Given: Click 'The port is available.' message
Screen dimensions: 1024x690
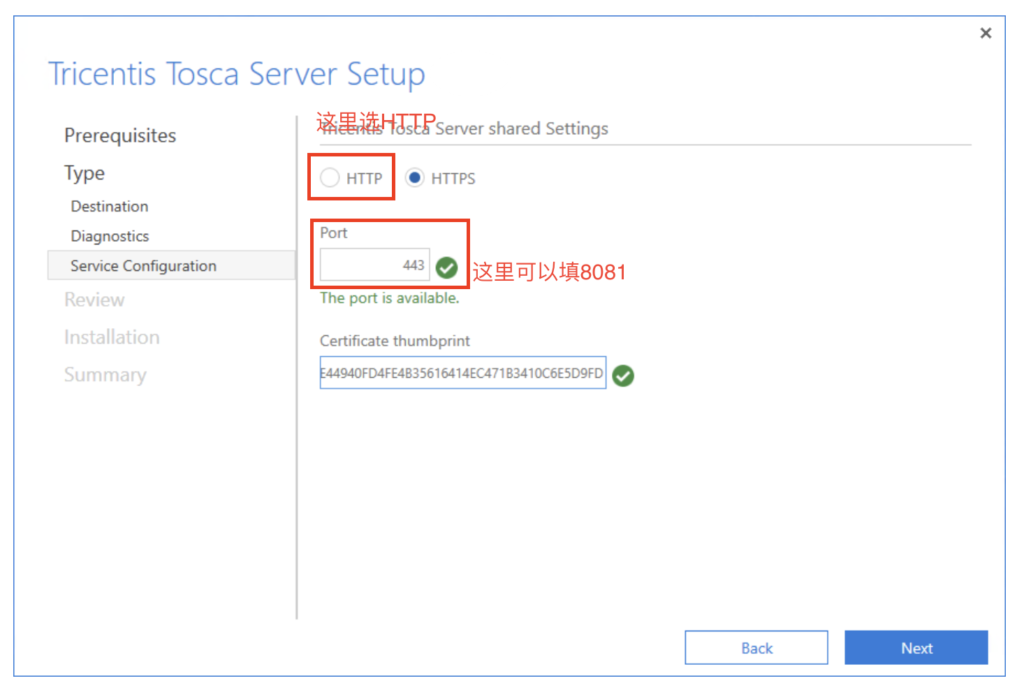Looking at the screenshot, I should click(x=389, y=298).
